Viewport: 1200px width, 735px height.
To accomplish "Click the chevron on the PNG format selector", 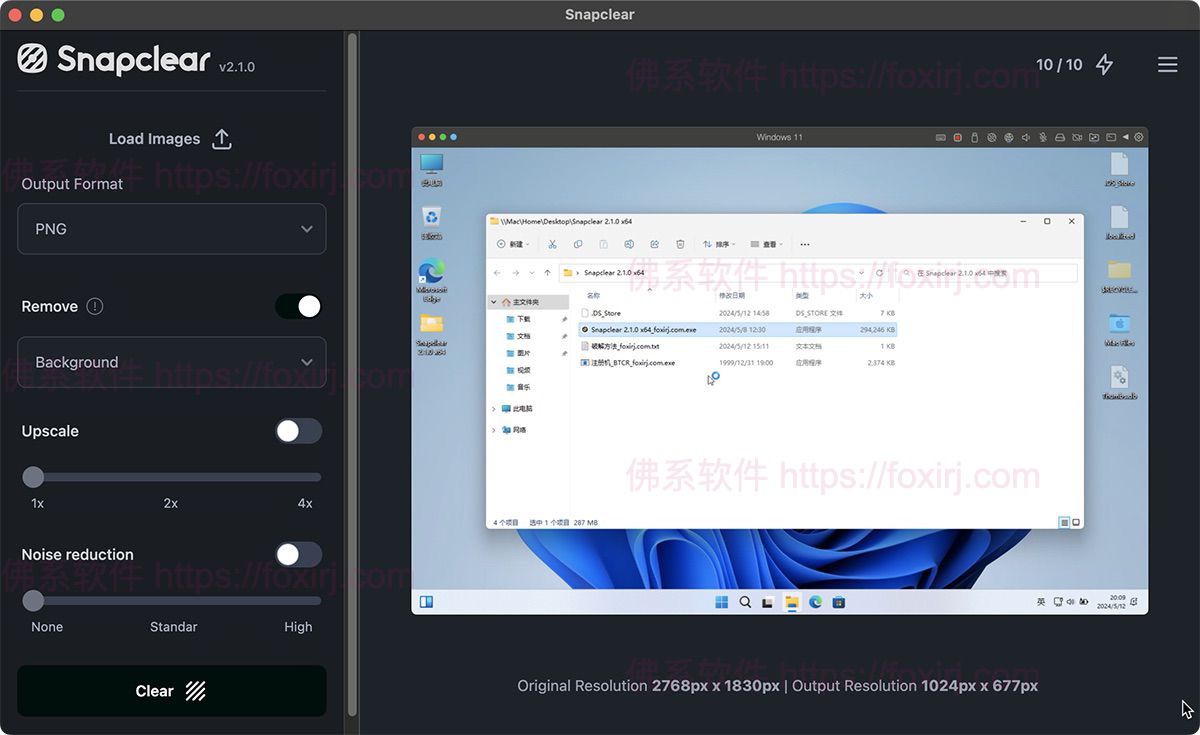I will (x=307, y=229).
